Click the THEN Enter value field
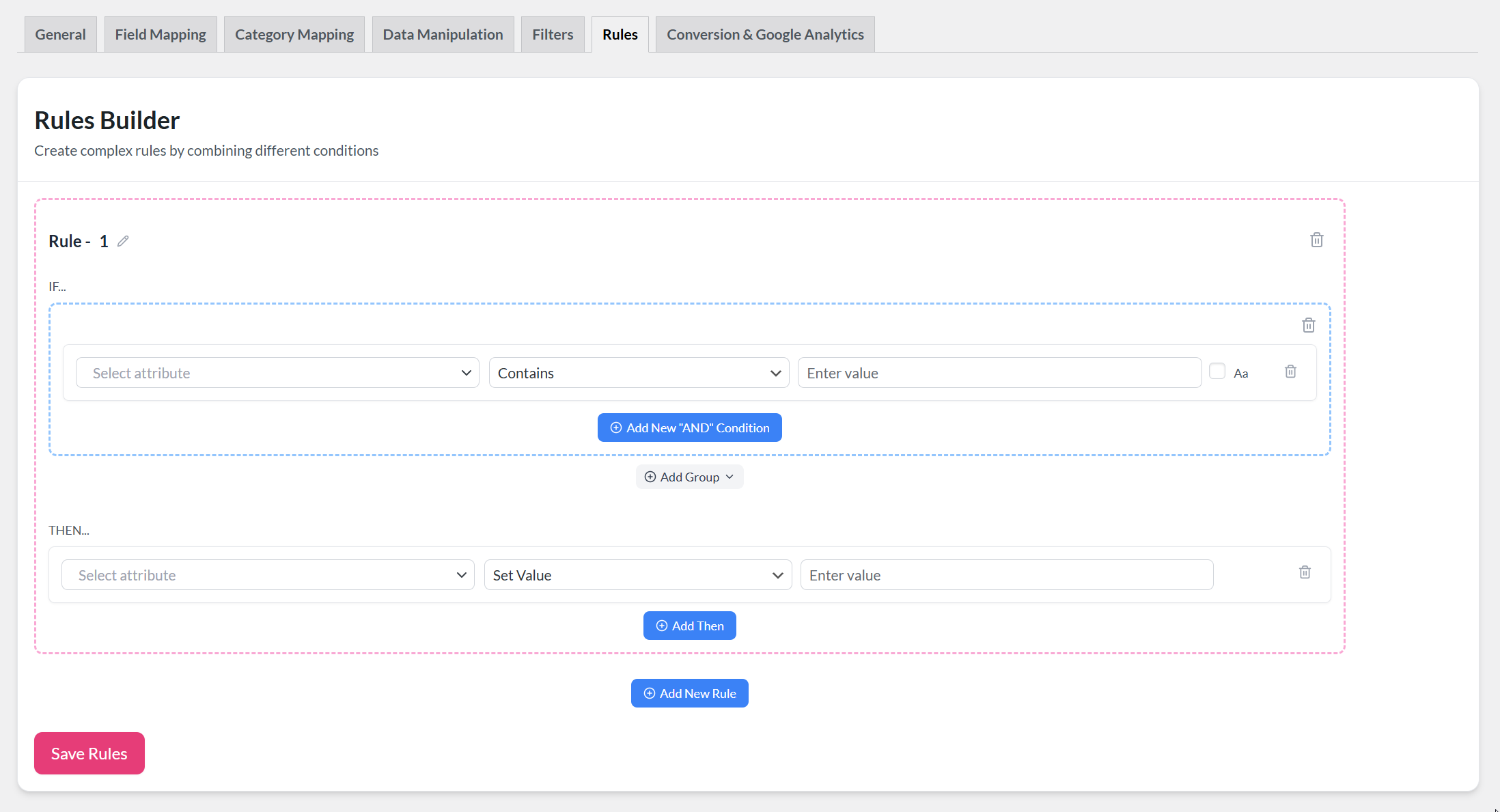The image size is (1500, 812). (1006, 575)
